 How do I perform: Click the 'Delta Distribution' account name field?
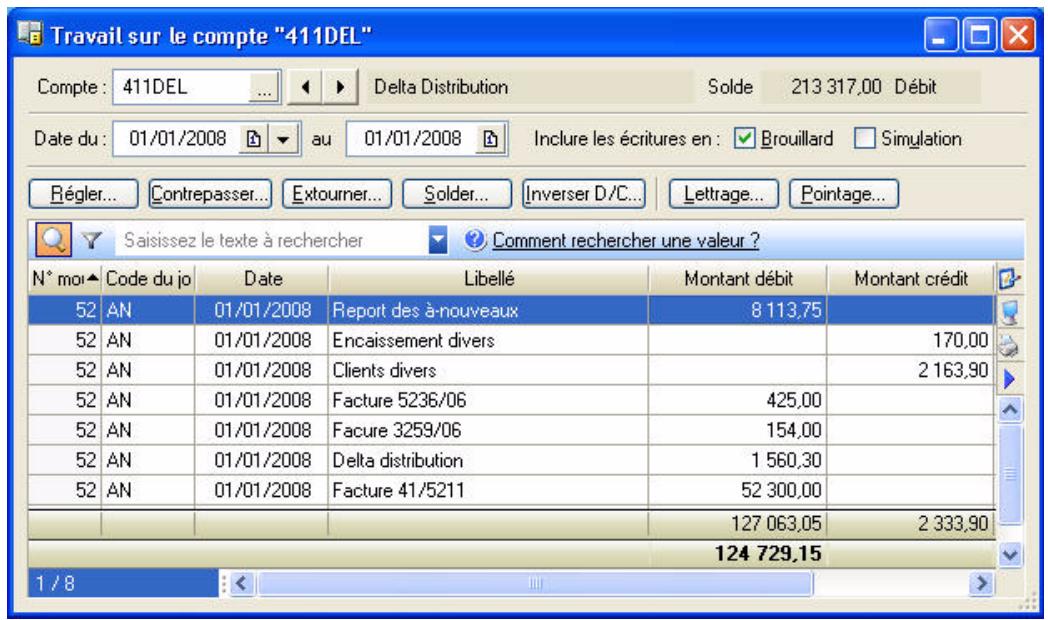pyautogui.click(x=530, y=87)
